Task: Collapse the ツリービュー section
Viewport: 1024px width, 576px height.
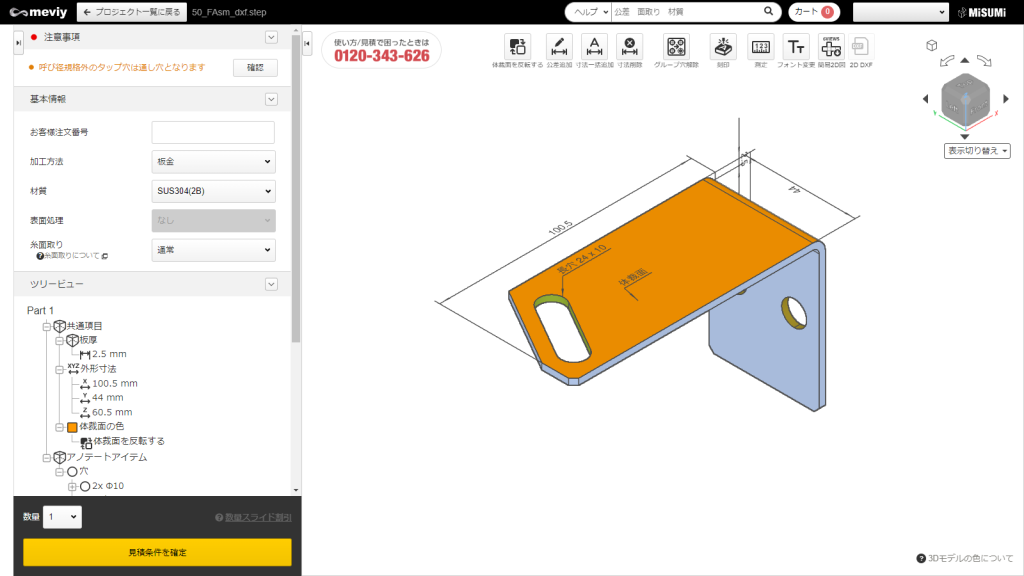Action: click(x=271, y=284)
